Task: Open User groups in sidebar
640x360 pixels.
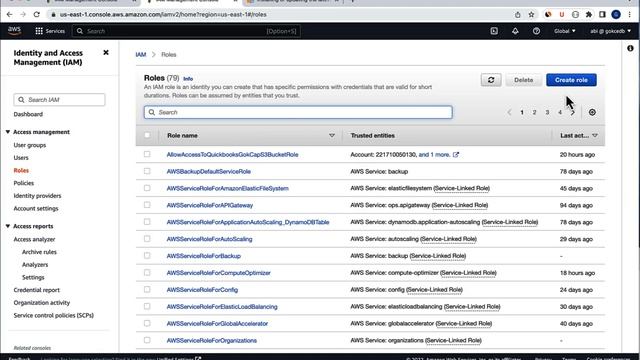Action: (x=30, y=145)
